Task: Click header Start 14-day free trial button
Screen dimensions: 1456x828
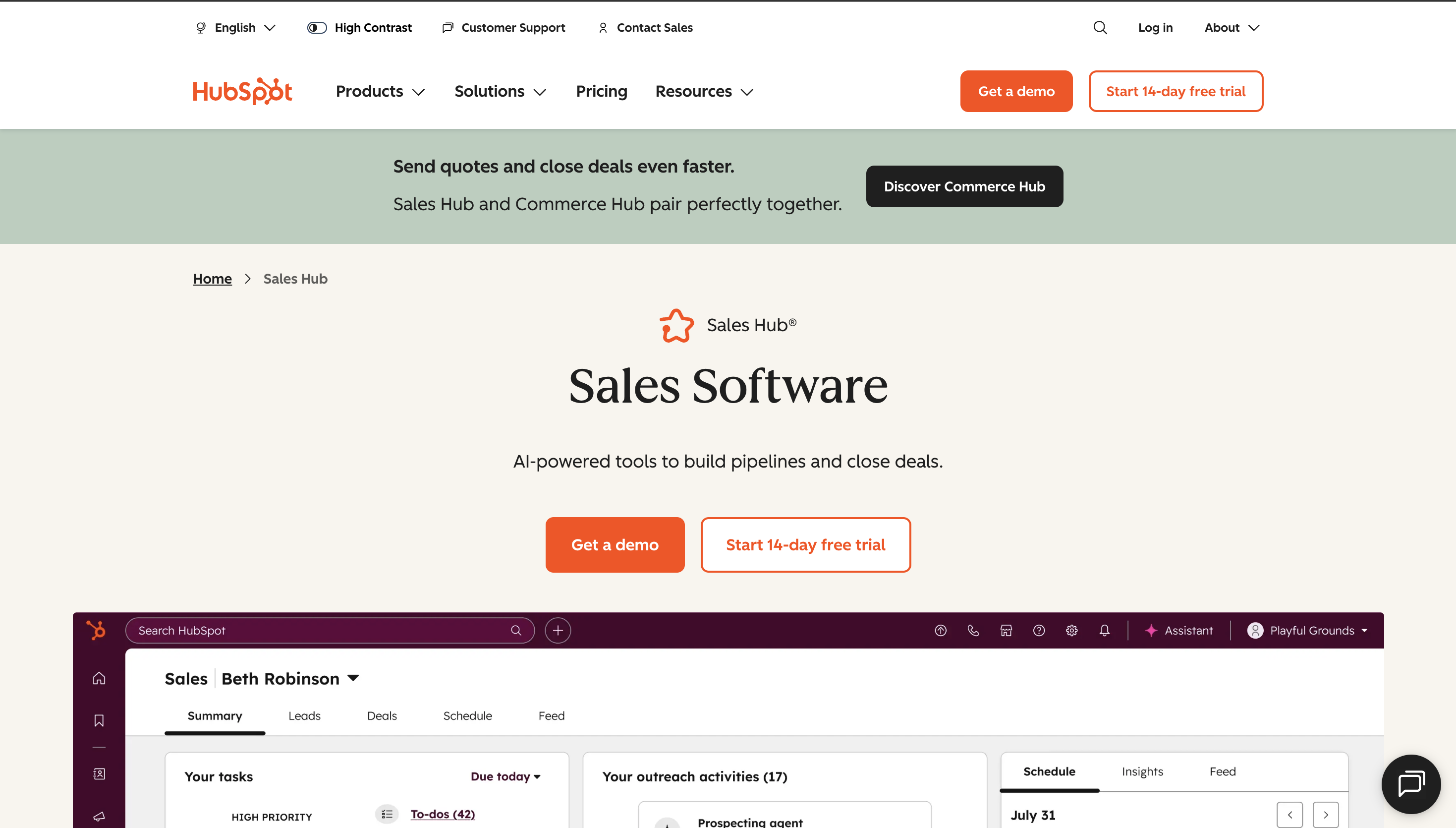Action: coord(1176,91)
